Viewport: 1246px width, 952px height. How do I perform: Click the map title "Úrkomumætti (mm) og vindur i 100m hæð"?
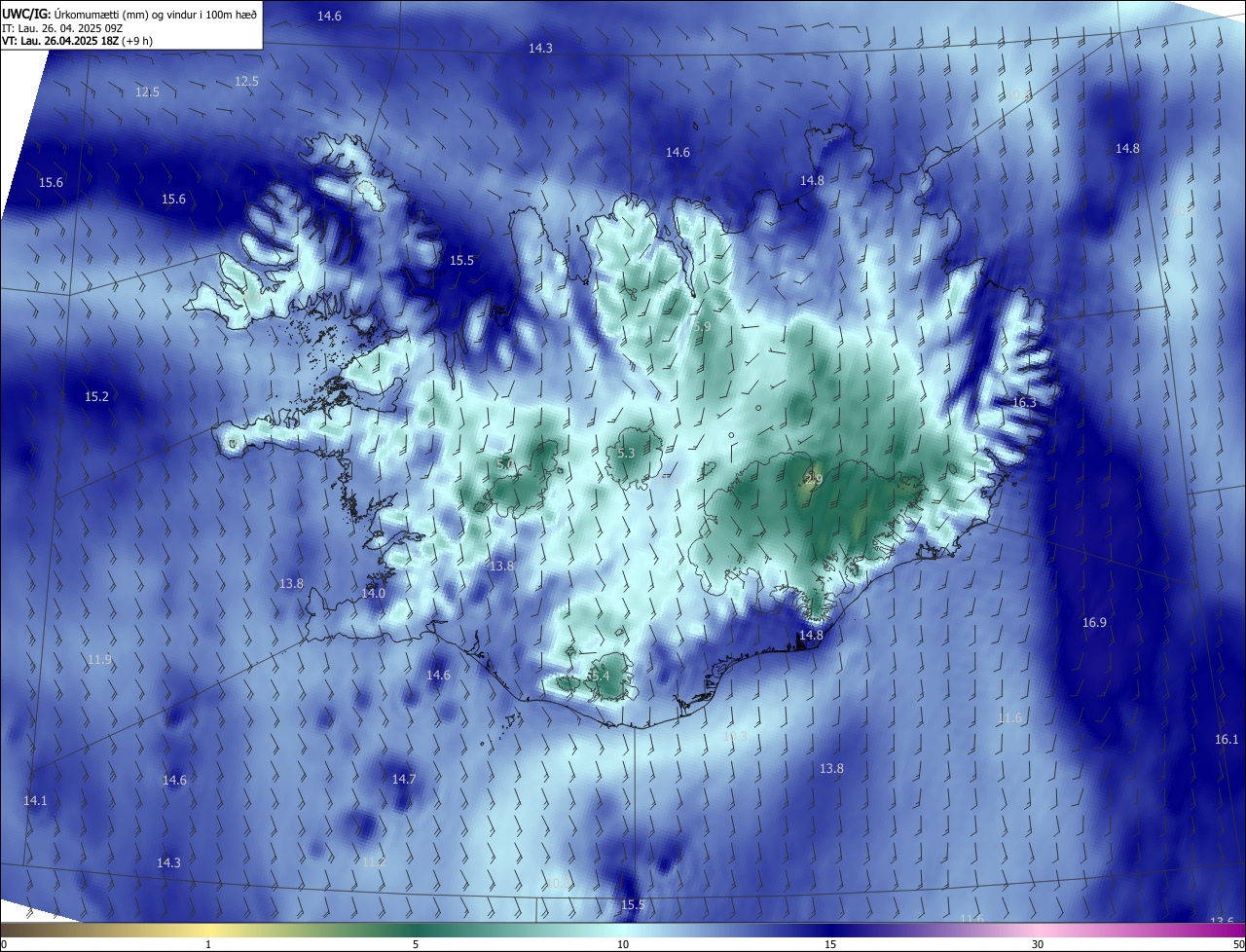[x=156, y=15]
